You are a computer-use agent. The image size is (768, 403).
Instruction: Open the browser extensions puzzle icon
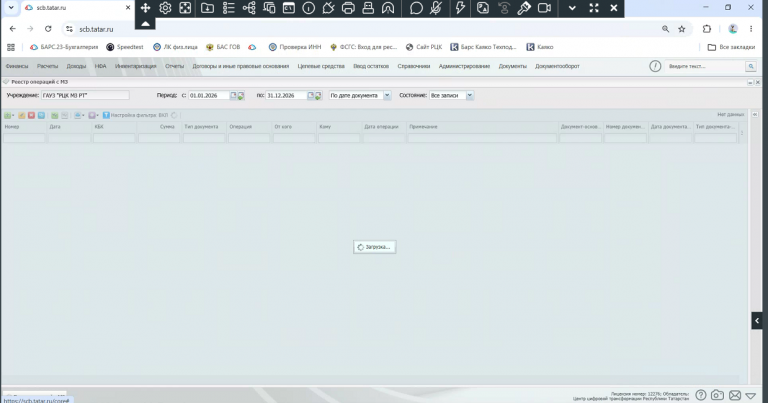tap(706, 29)
